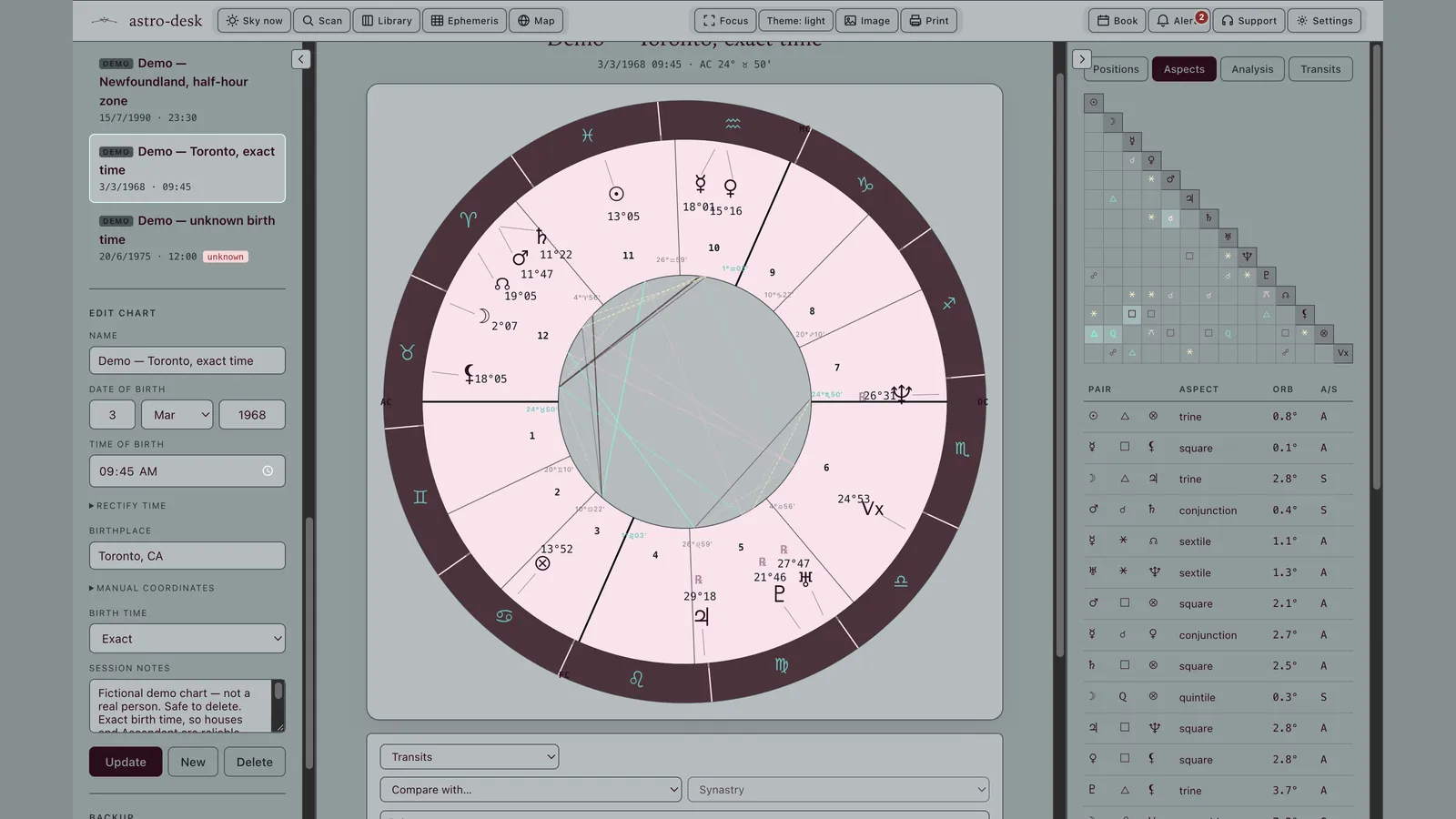The height and width of the screenshot is (819, 1456).
Task: Toggle the light theme button
Action: point(796,20)
